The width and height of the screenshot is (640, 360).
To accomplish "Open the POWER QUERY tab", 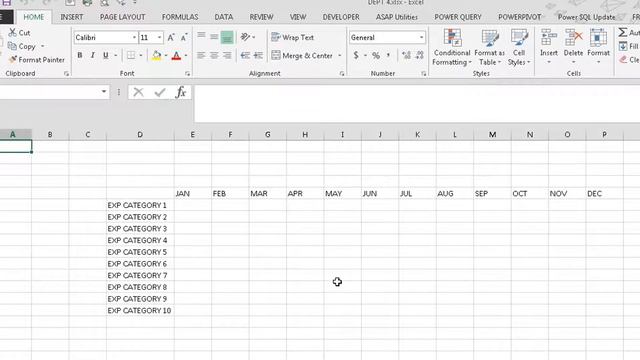I will 458,17.
